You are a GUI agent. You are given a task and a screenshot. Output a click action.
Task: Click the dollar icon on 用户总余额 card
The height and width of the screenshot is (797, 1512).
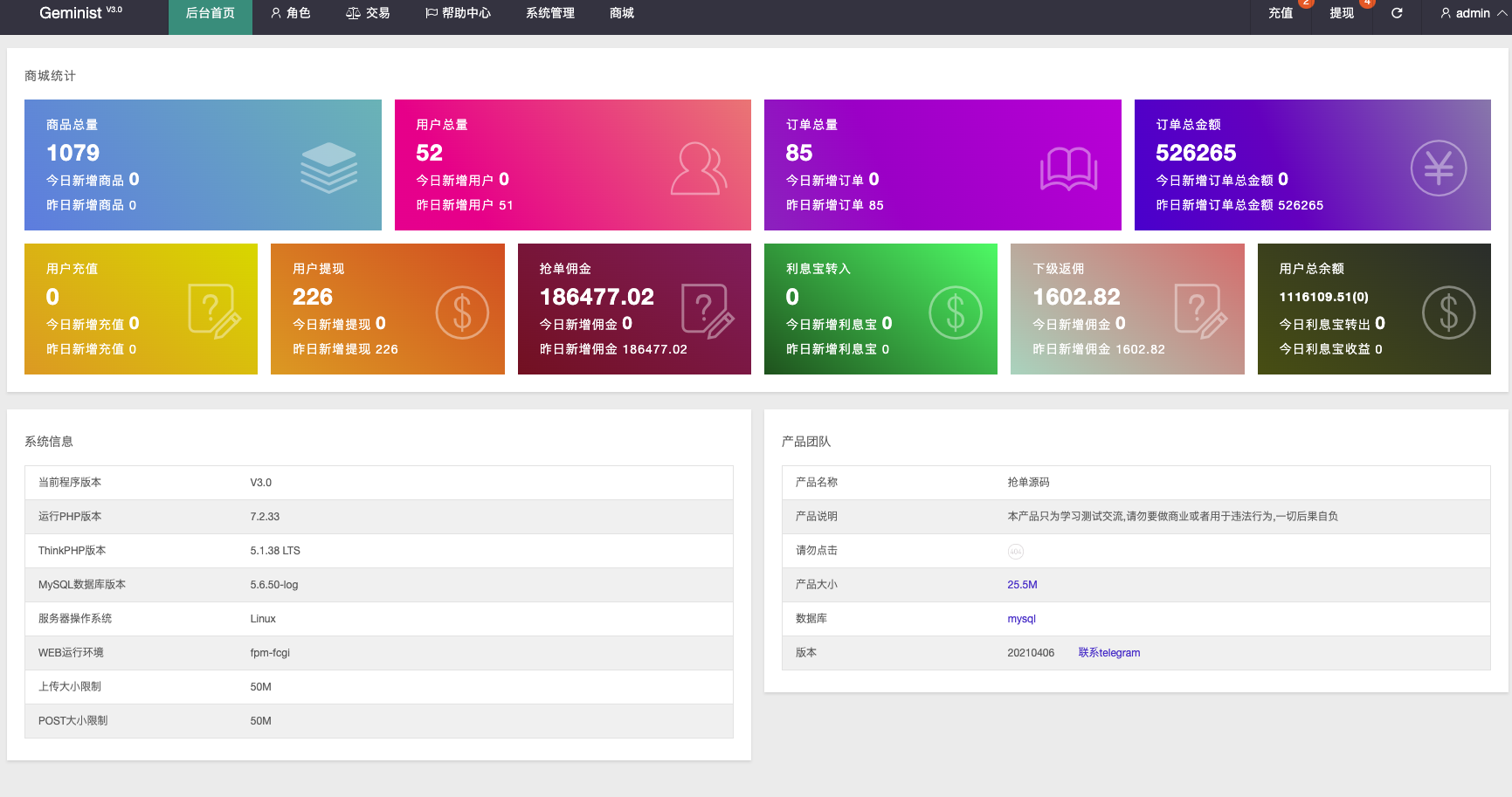tap(1448, 312)
